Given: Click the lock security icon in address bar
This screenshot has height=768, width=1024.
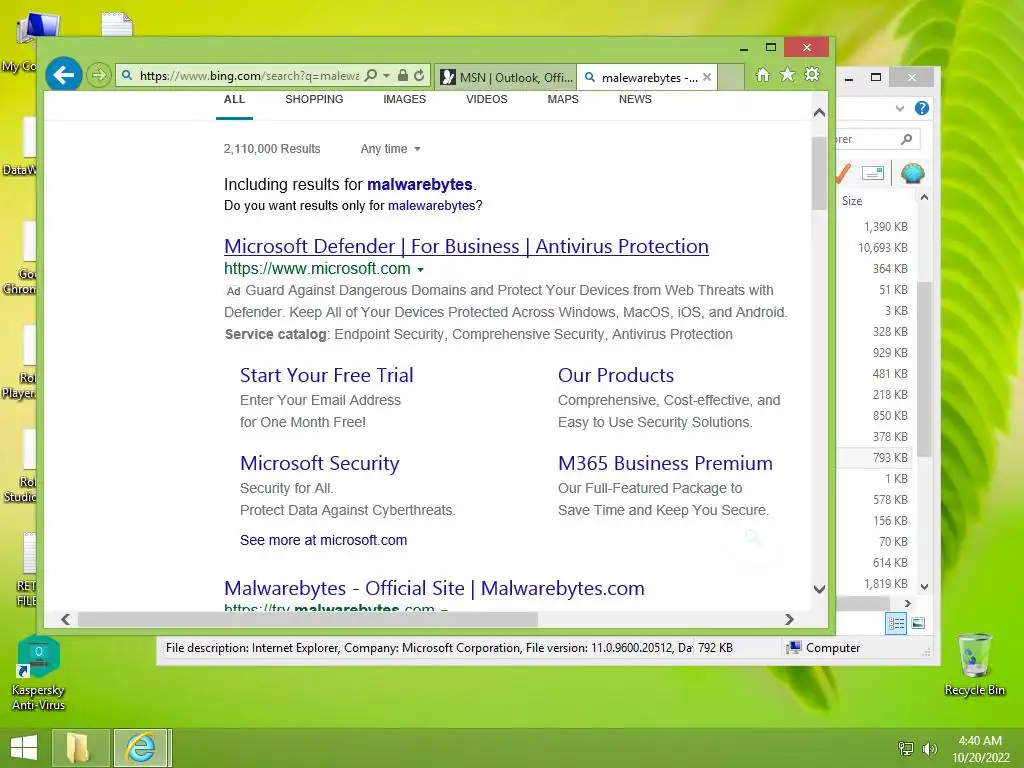Looking at the screenshot, I should 403,76.
